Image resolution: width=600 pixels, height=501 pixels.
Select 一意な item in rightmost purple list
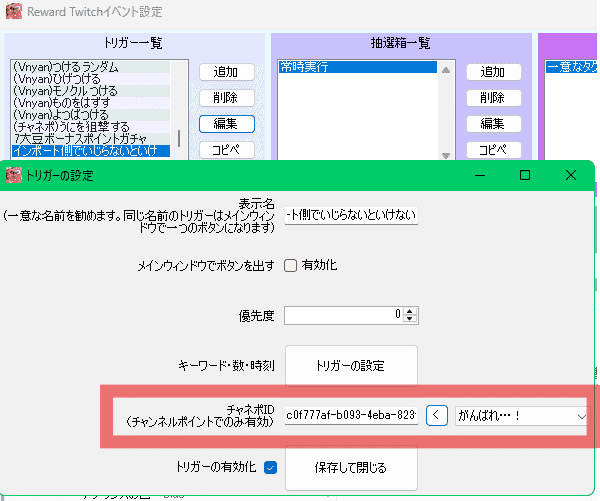[571, 67]
